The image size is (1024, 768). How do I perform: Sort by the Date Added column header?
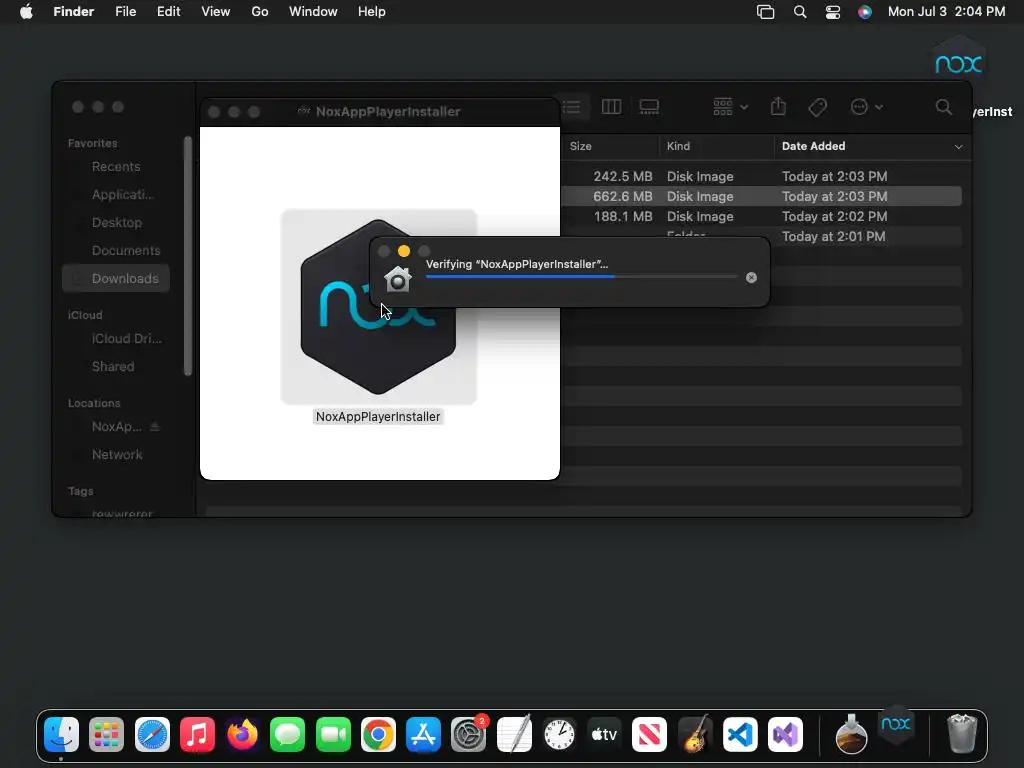tap(814, 146)
